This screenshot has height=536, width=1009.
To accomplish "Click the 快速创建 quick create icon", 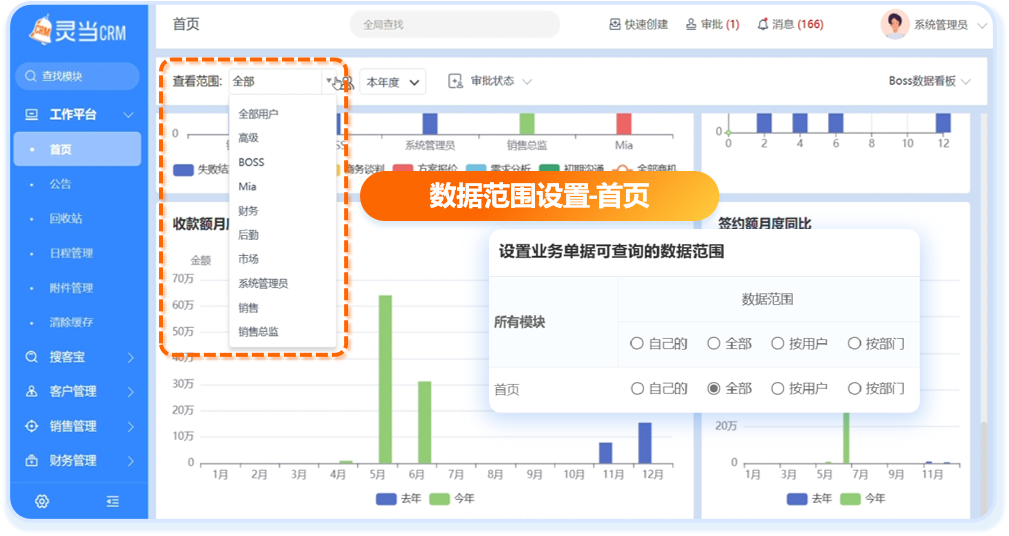I will (615, 24).
